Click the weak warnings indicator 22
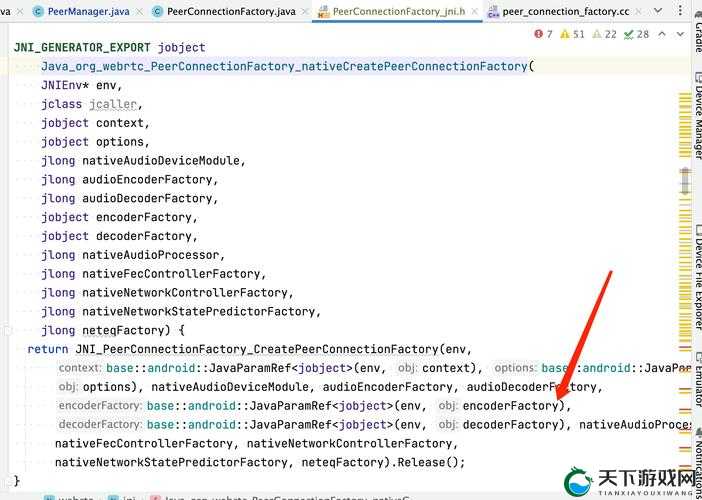702x500 pixels. (604, 34)
